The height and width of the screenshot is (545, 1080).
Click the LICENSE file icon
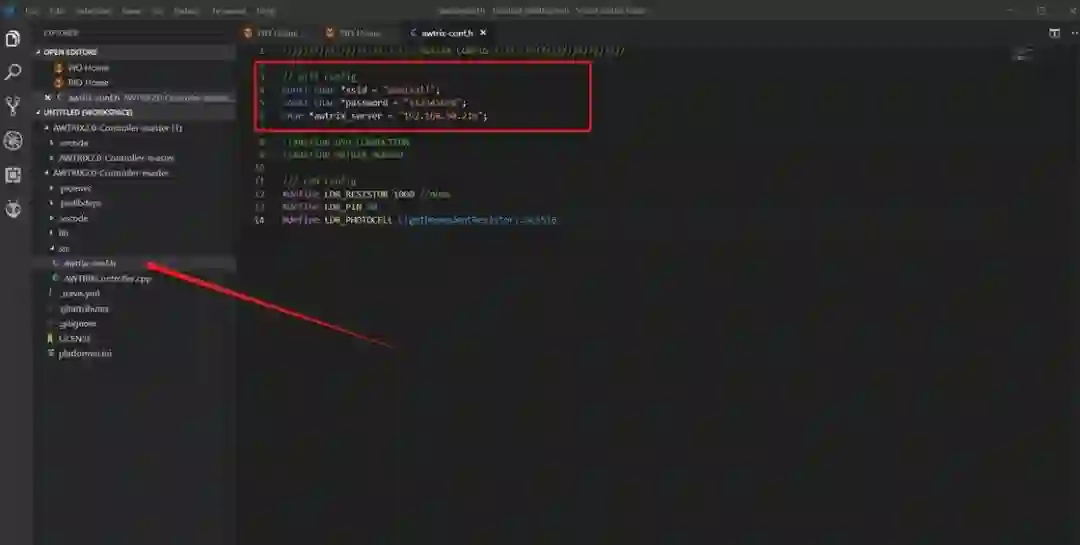click(50, 338)
